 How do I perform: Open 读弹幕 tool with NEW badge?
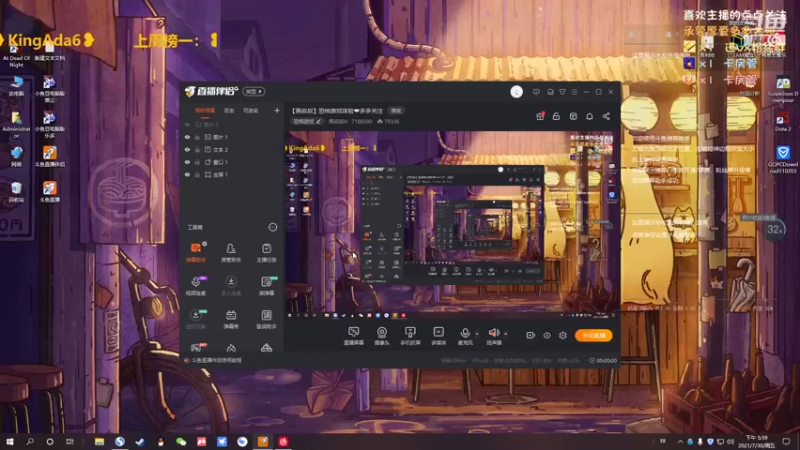tap(266, 286)
